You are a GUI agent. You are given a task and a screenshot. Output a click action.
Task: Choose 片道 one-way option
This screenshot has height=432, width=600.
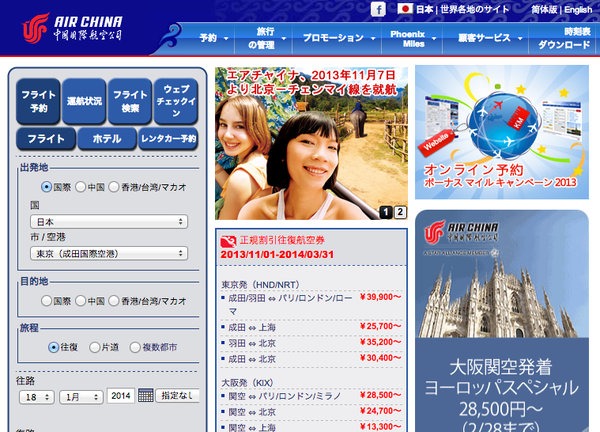(x=94, y=347)
